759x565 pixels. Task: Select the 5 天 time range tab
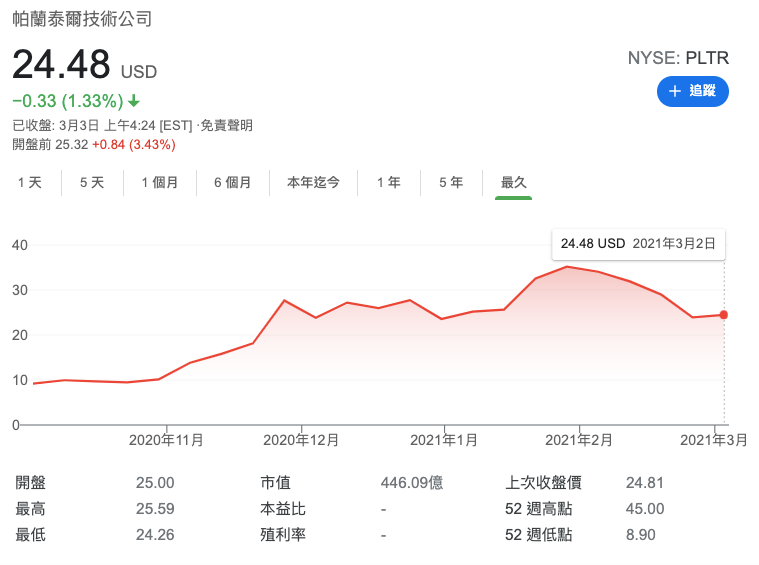pos(92,183)
